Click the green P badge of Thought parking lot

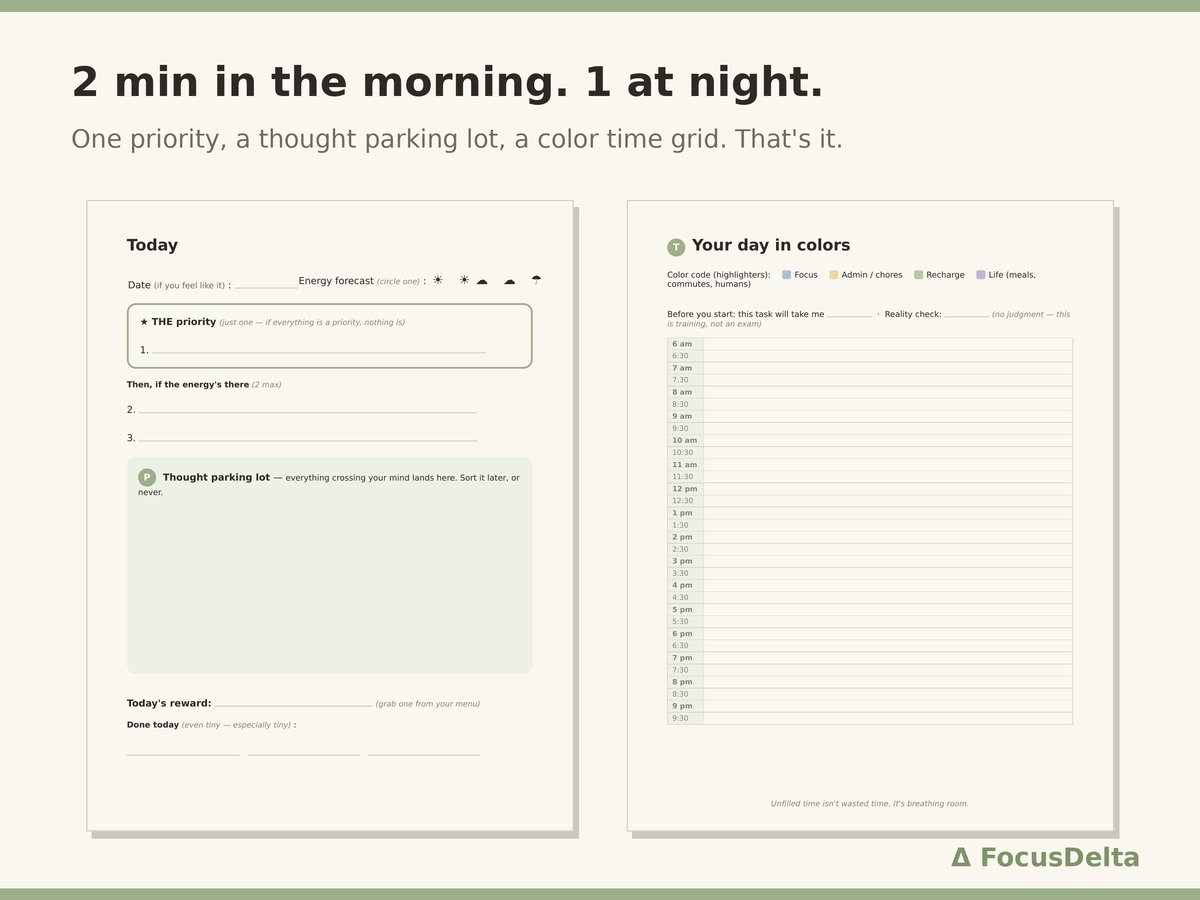point(147,478)
